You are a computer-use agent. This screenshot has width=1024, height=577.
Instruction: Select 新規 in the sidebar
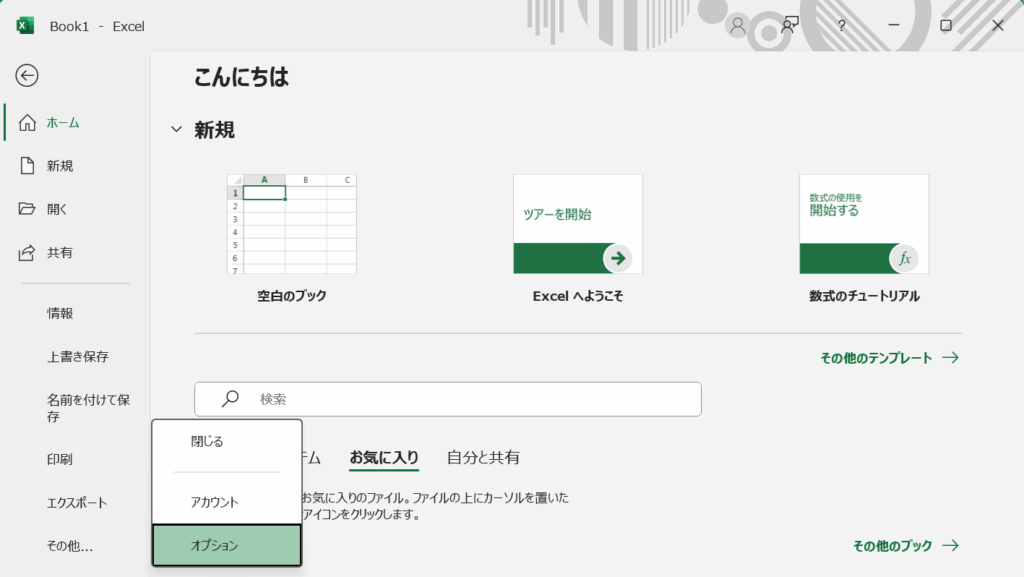point(77,166)
